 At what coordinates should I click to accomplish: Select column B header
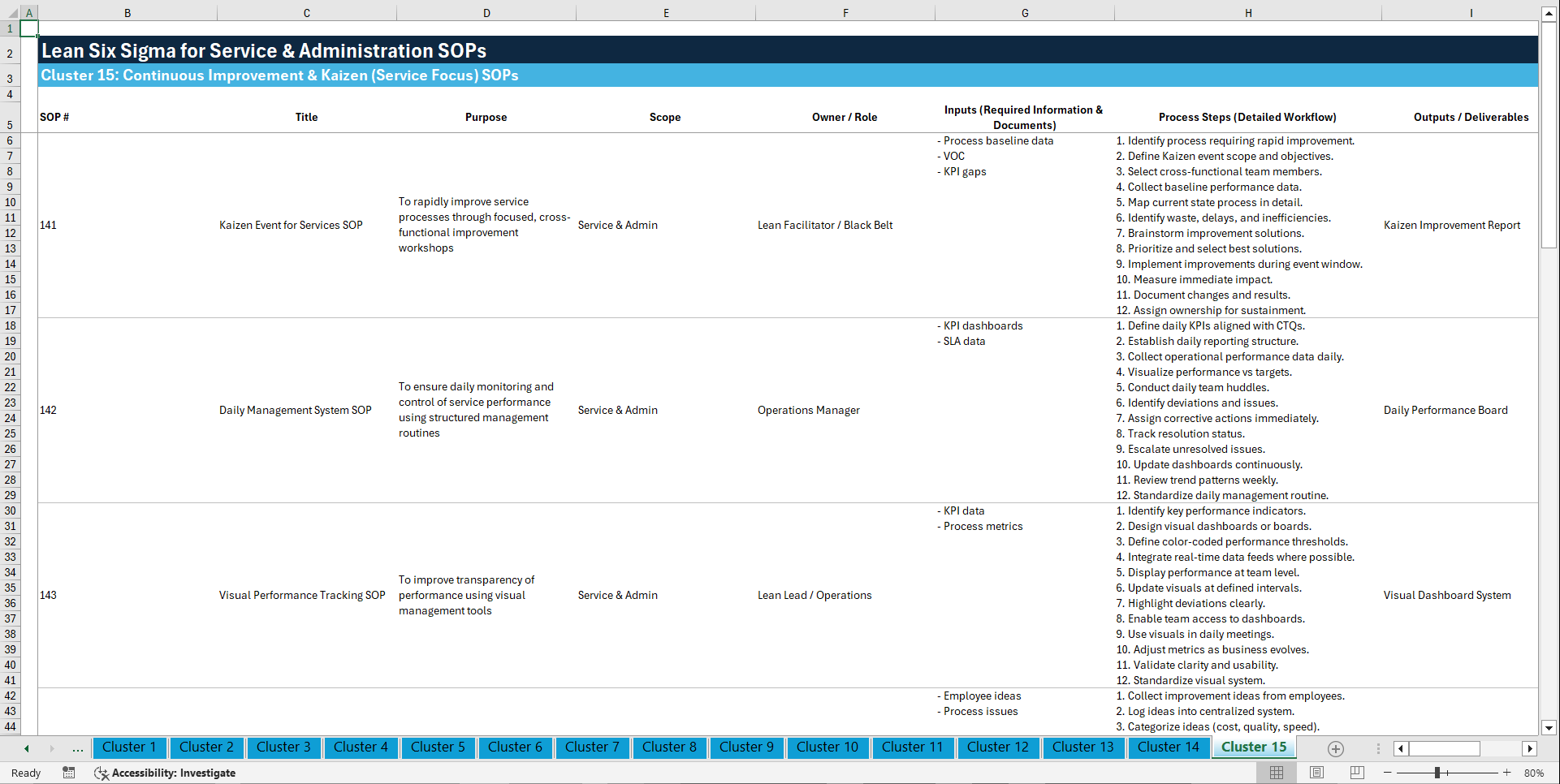tap(127, 13)
